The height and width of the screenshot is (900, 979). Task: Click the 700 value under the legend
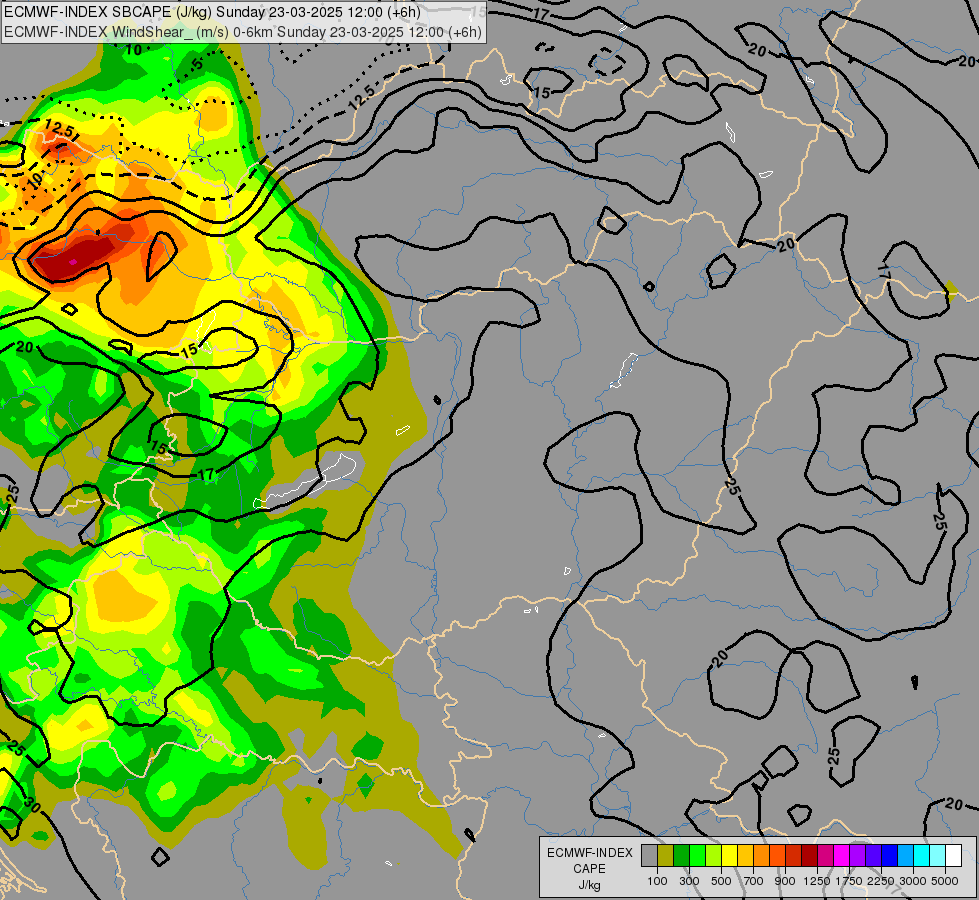pyautogui.click(x=754, y=881)
